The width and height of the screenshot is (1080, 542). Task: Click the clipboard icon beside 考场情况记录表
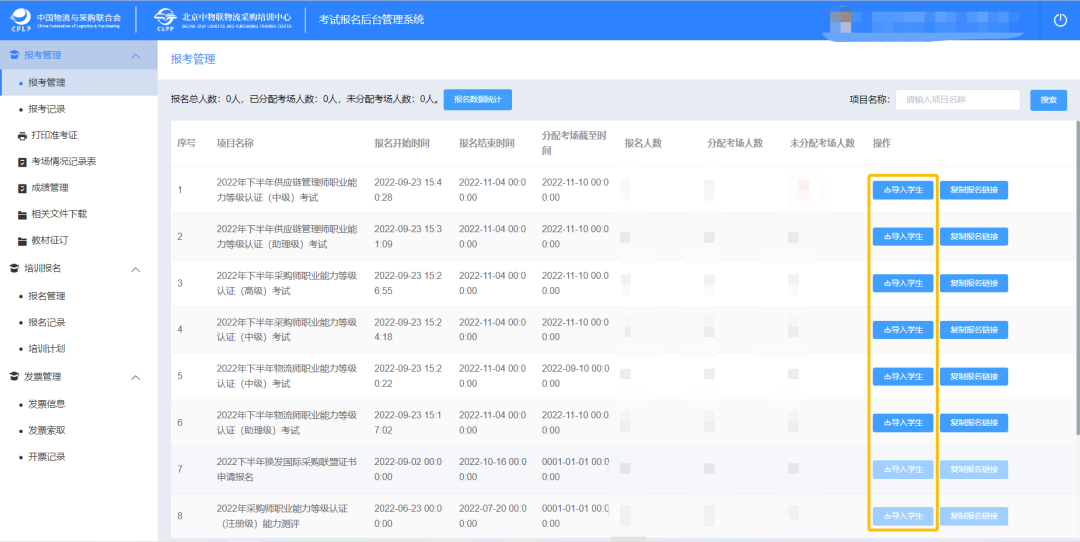click(21, 162)
